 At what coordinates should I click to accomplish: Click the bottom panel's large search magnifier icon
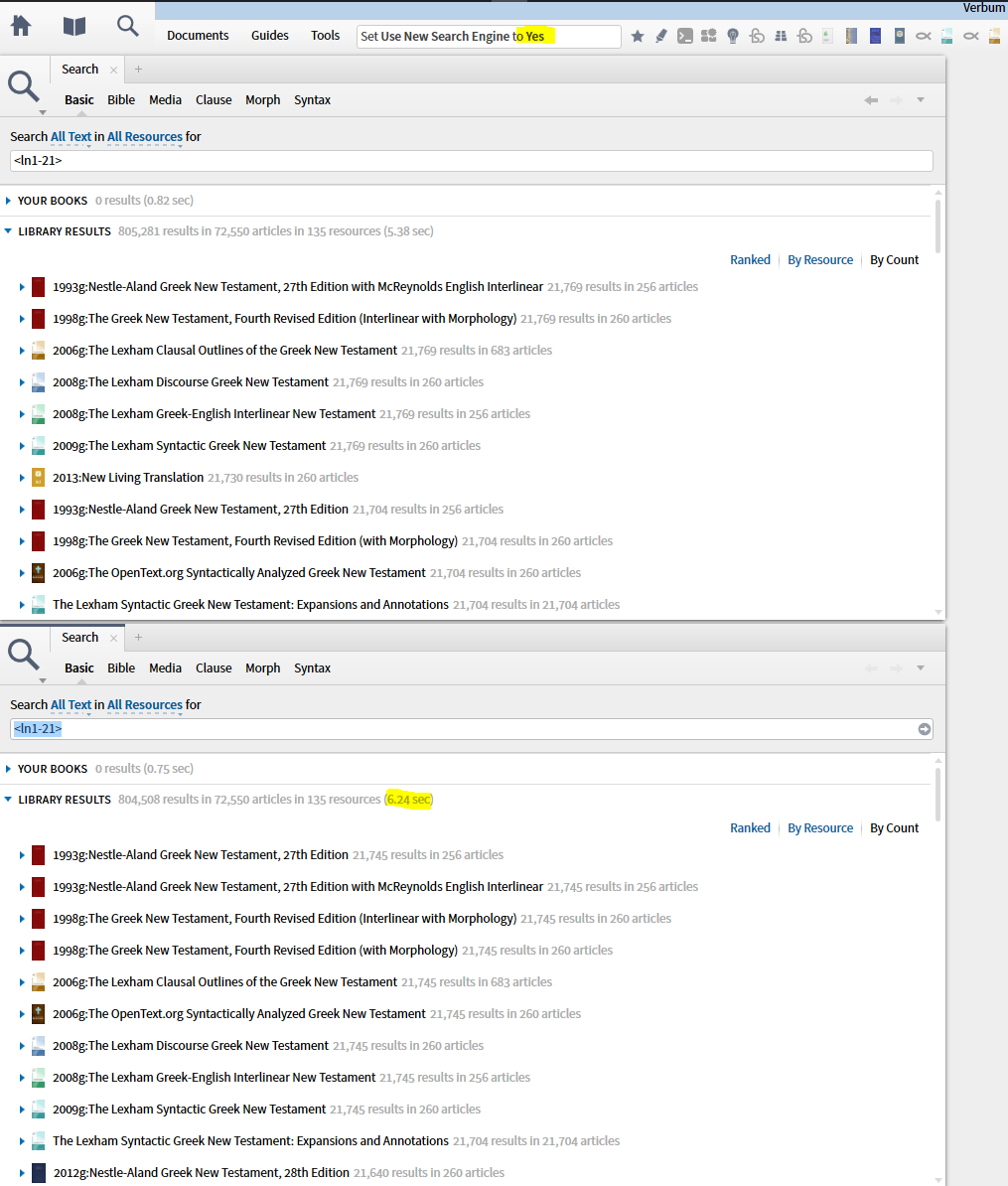24,655
